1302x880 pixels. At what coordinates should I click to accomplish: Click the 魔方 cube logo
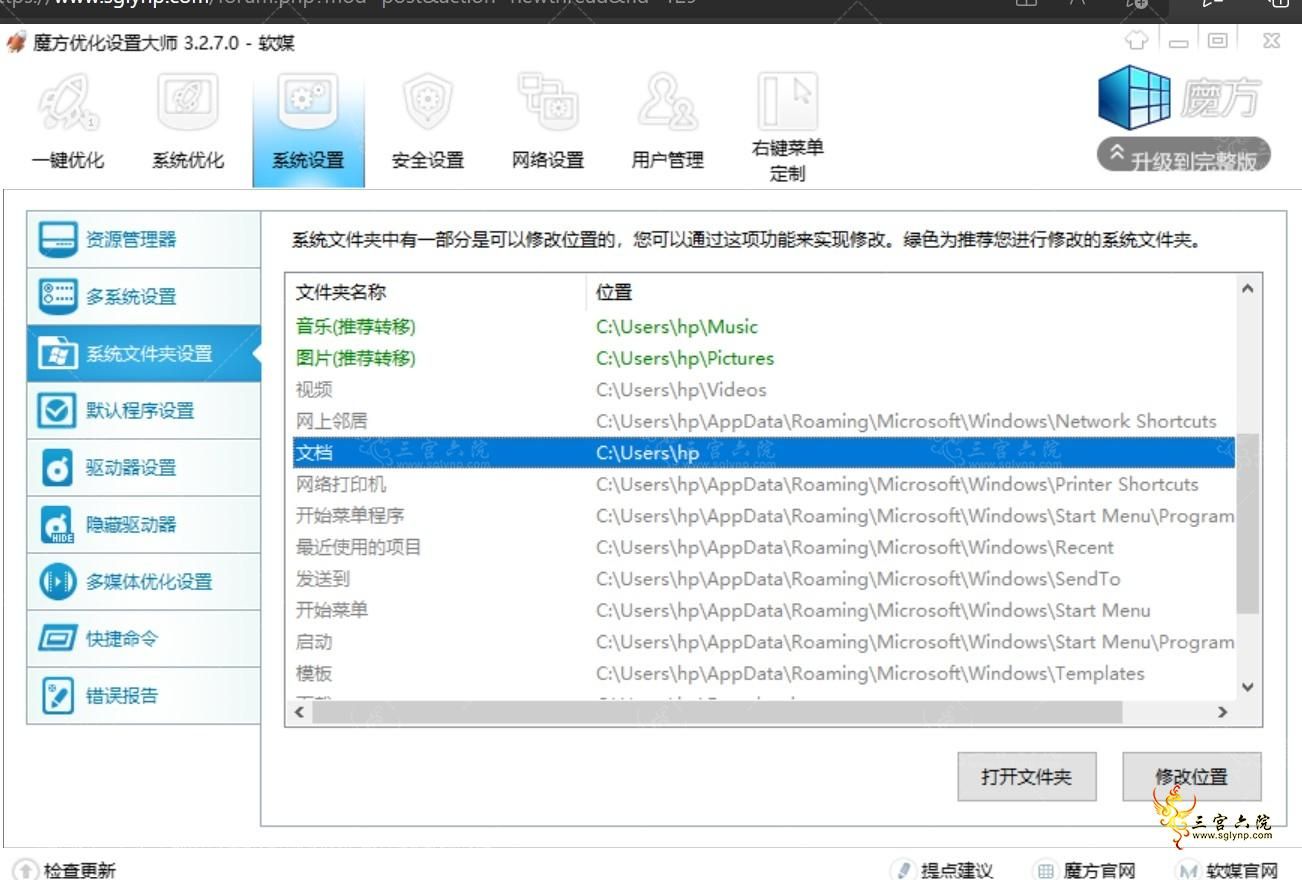click(x=1134, y=98)
